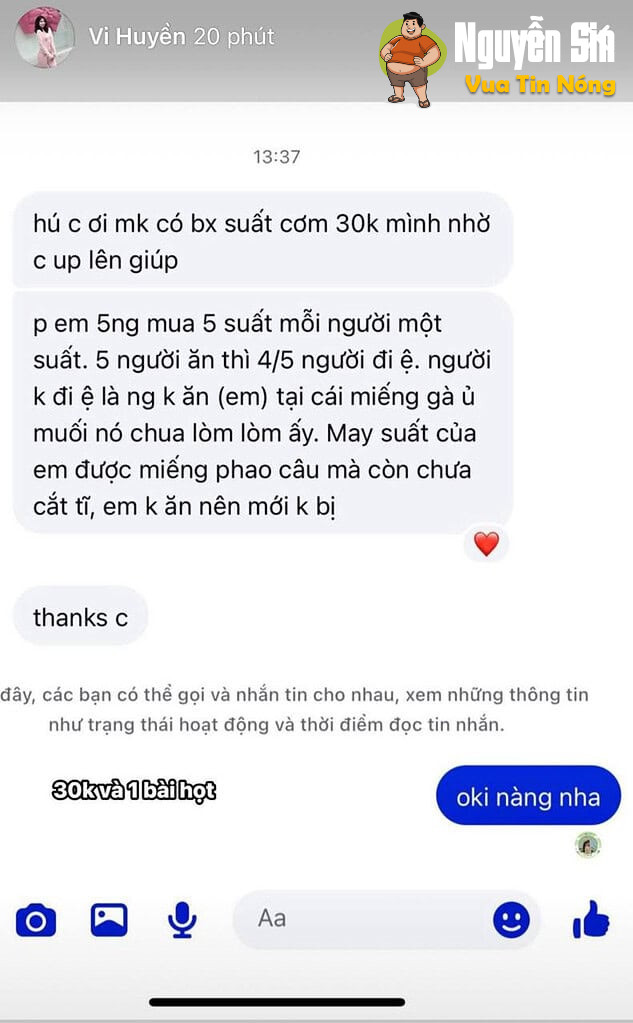The height and width of the screenshot is (1023, 633).
Task: Click the cartoon man logo
Action: (411, 59)
